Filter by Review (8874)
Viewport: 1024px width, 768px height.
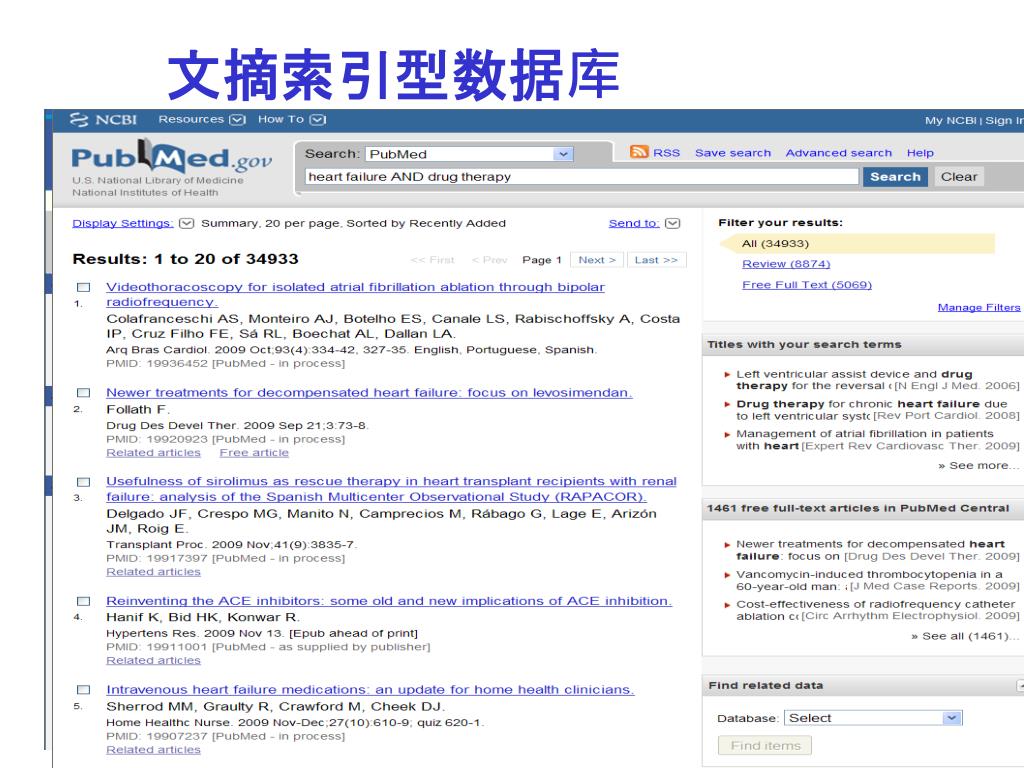pyautogui.click(x=786, y=264)
